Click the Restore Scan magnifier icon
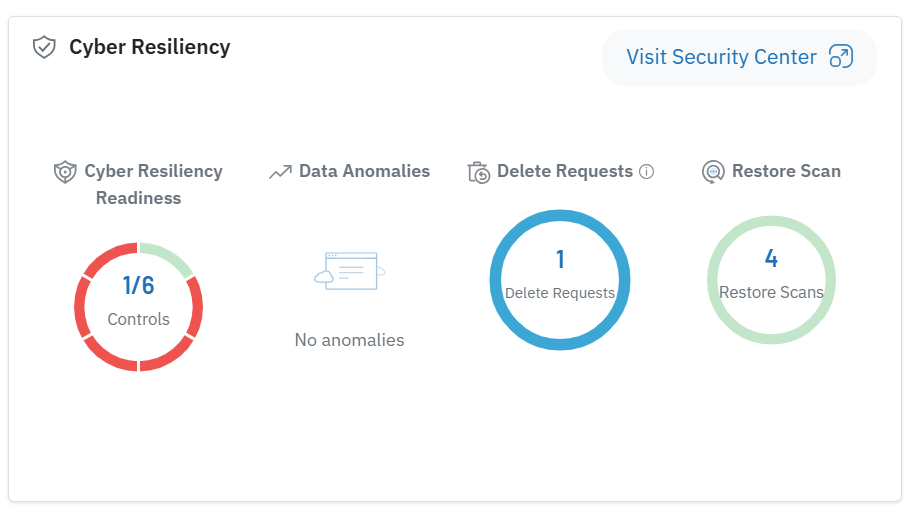Screen dimensions: 914x517 click(x=713, y=172)
